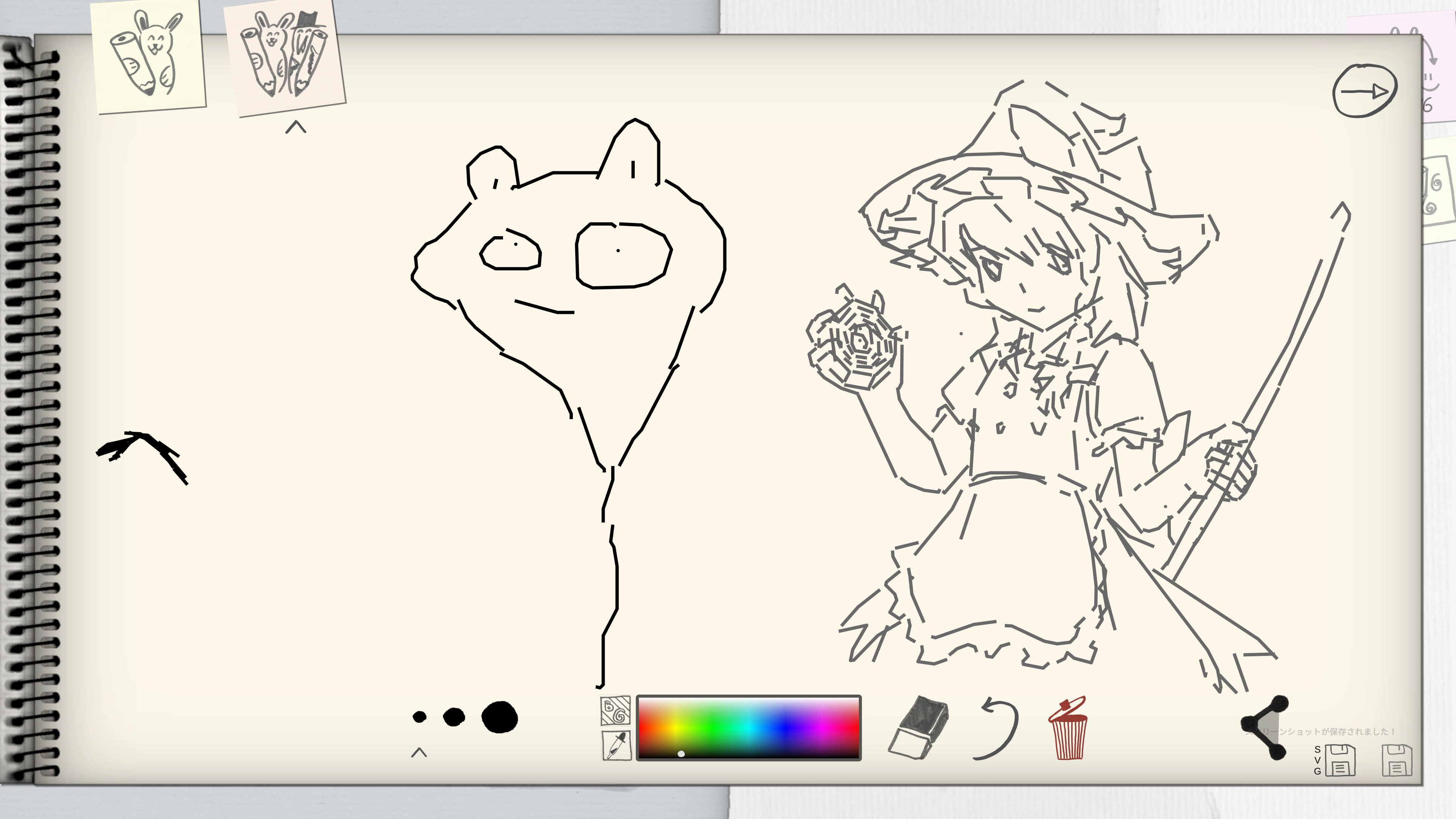Select the single bunny-and-pencil sticky note

pyautogui.click(x=148, y=56)
